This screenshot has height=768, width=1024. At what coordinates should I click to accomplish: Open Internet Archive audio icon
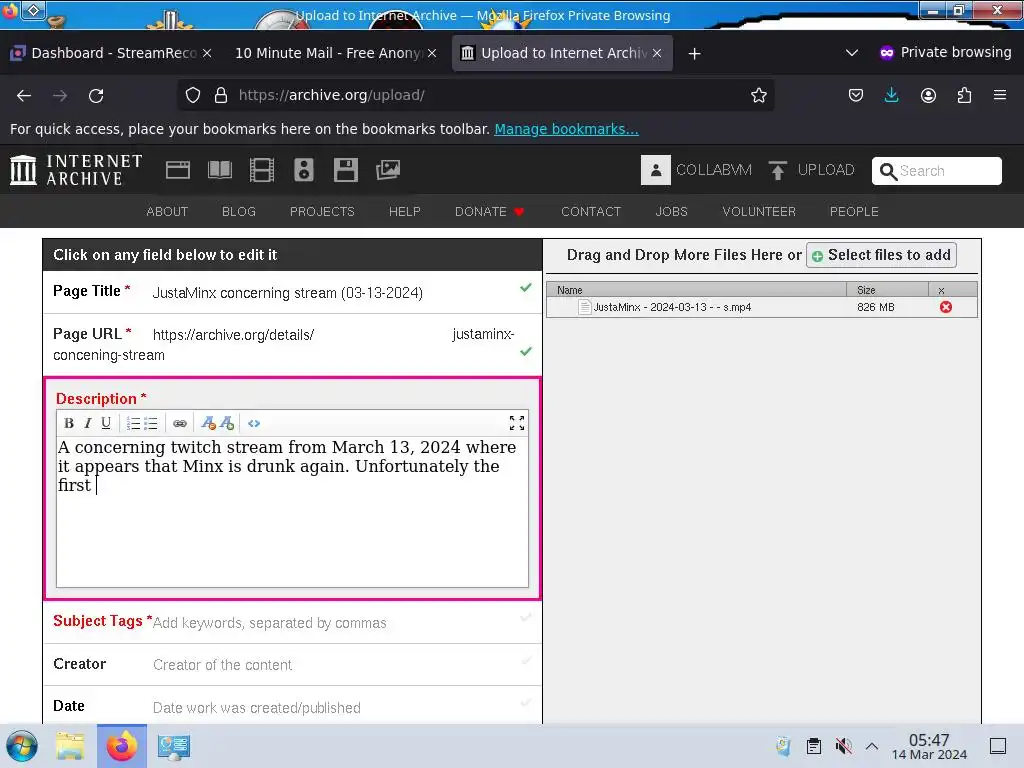[x=304, y=170]
